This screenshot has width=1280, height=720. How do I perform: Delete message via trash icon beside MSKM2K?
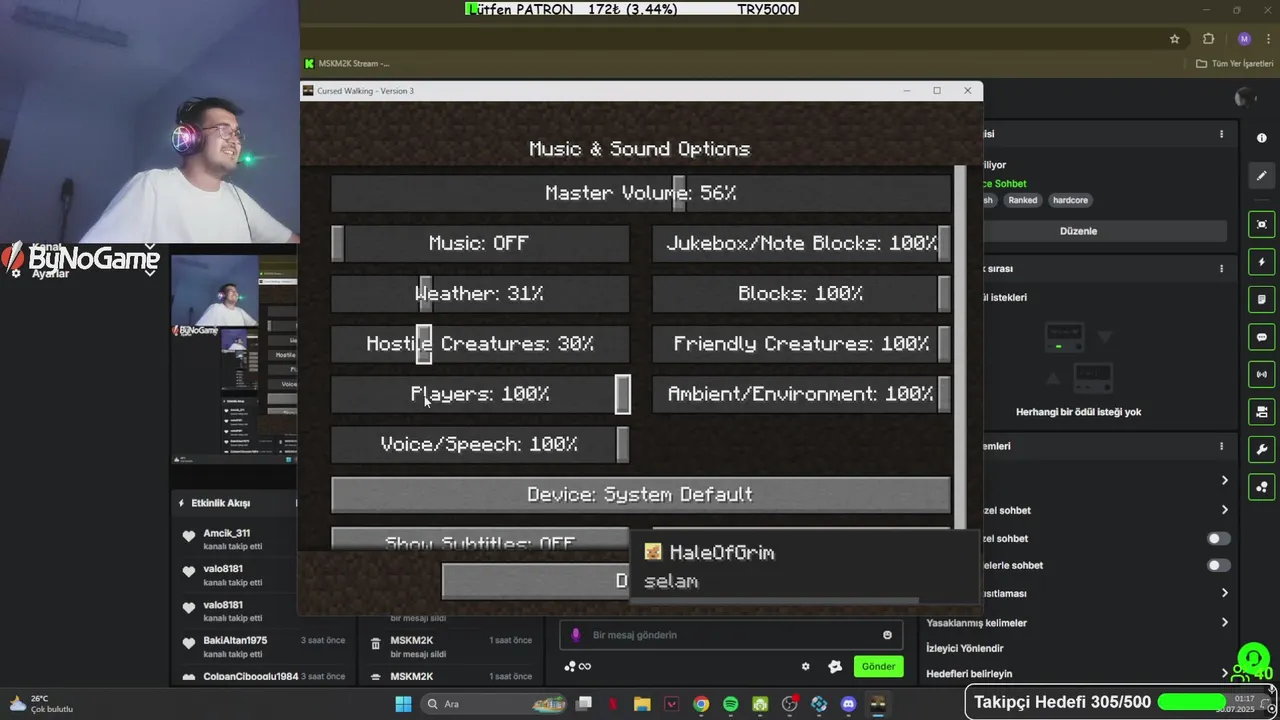[x=375, y=645]
